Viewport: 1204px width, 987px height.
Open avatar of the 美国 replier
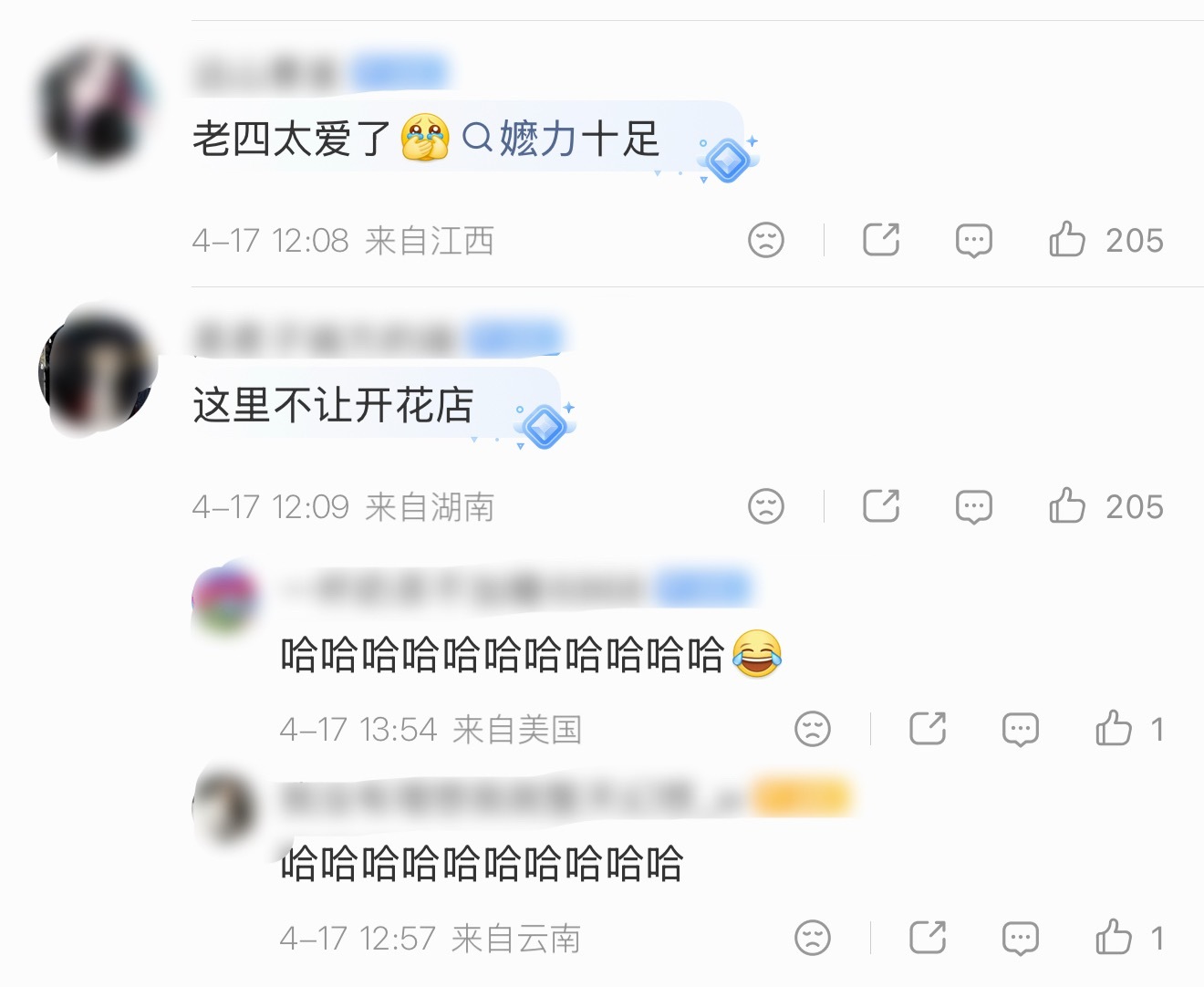[x=225, y=599]
